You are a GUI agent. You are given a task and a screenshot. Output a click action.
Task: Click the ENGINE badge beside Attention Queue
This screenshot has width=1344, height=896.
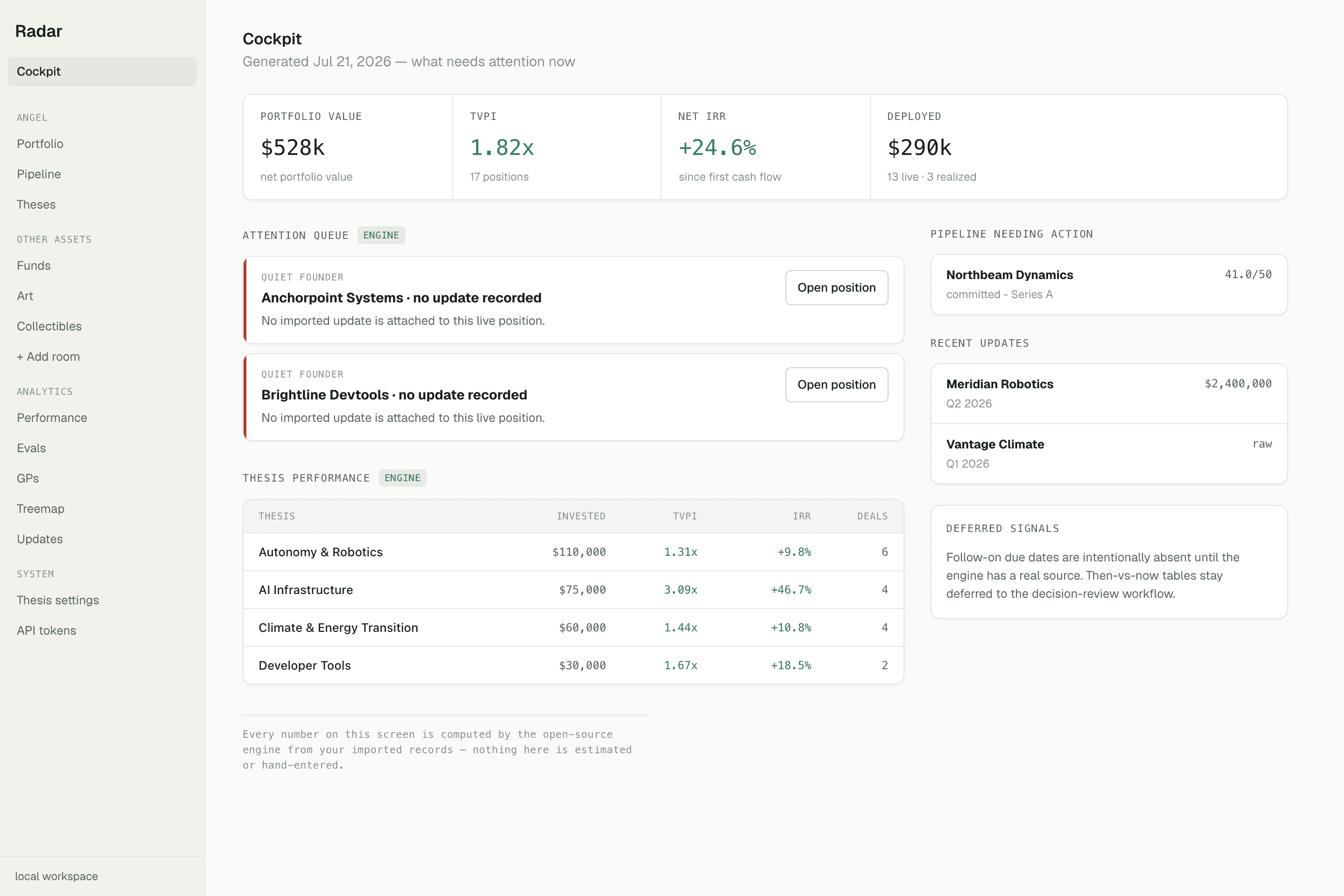(x=381, y=235)
